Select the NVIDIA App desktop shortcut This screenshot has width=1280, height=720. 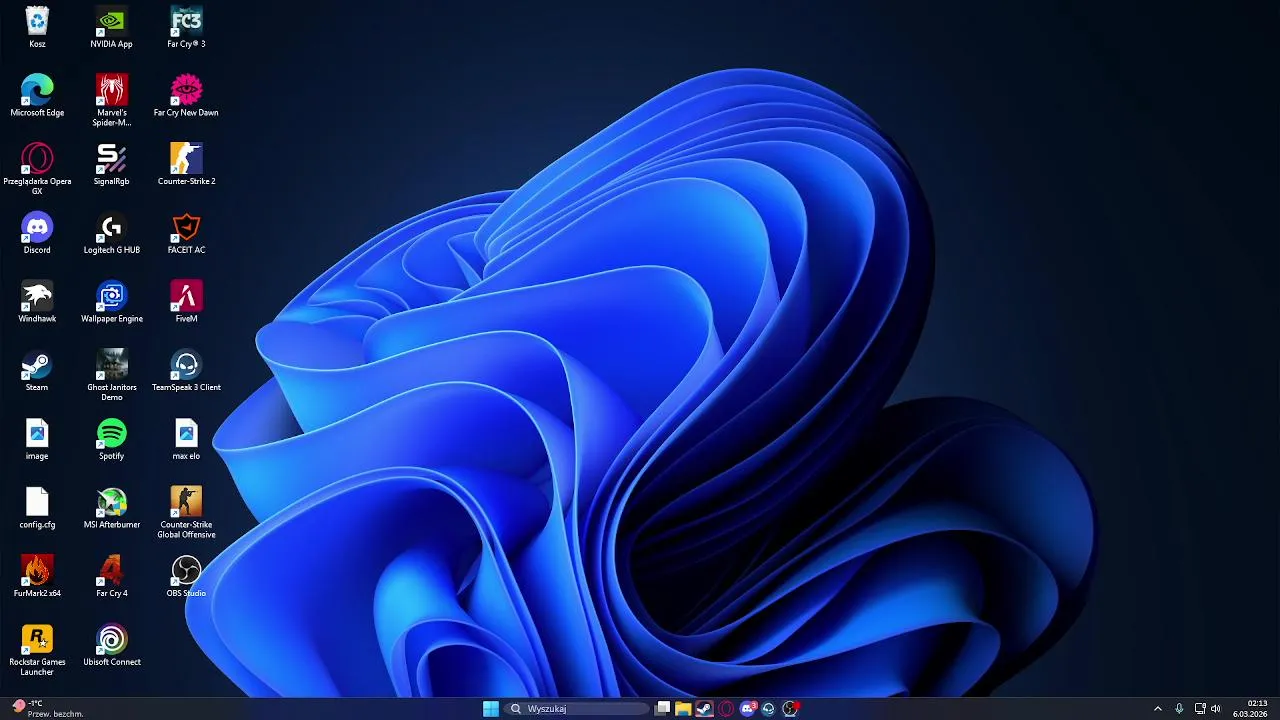[x=111, y=27]
